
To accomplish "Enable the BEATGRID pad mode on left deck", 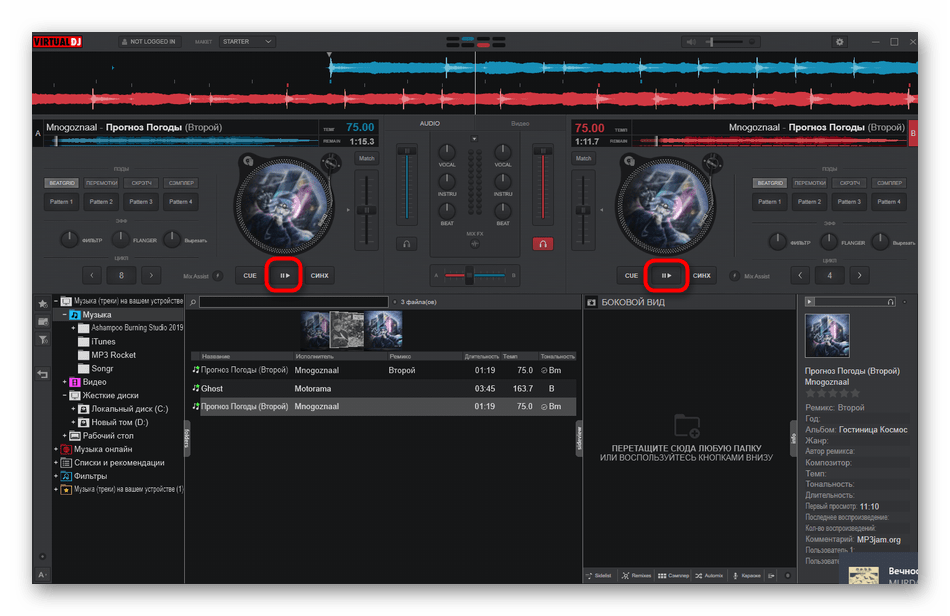I will point(62,183).
